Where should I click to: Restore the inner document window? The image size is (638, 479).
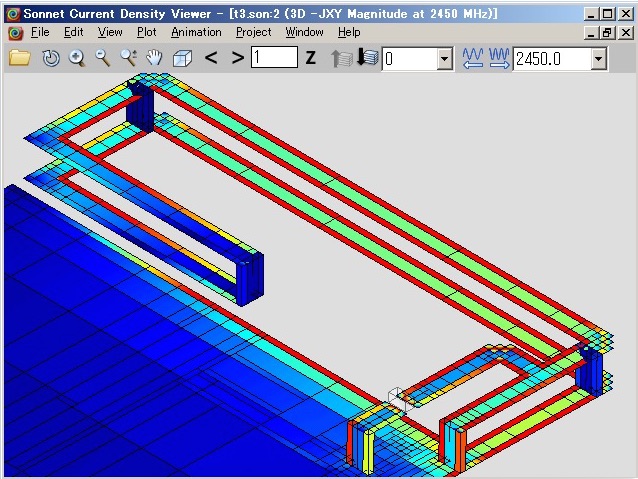tap(608, 33)
